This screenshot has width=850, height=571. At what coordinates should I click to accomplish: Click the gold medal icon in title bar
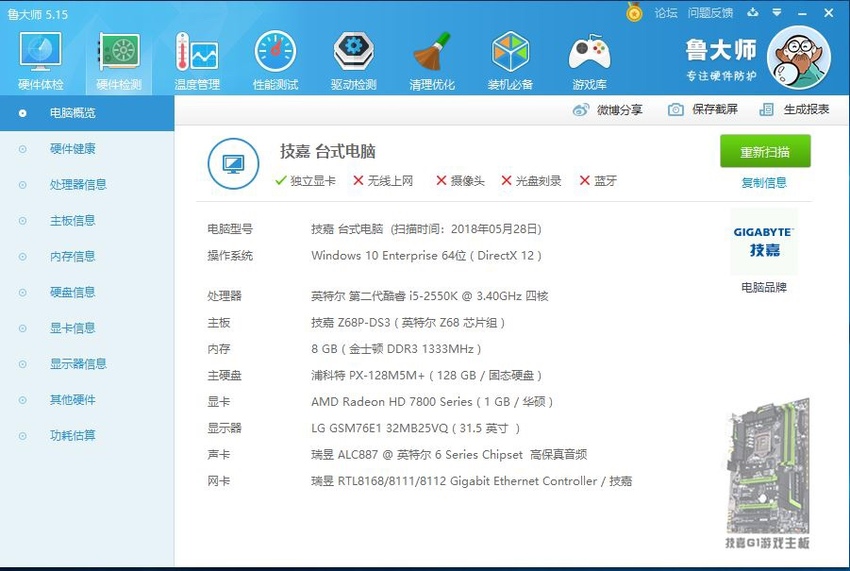point(634,12)
